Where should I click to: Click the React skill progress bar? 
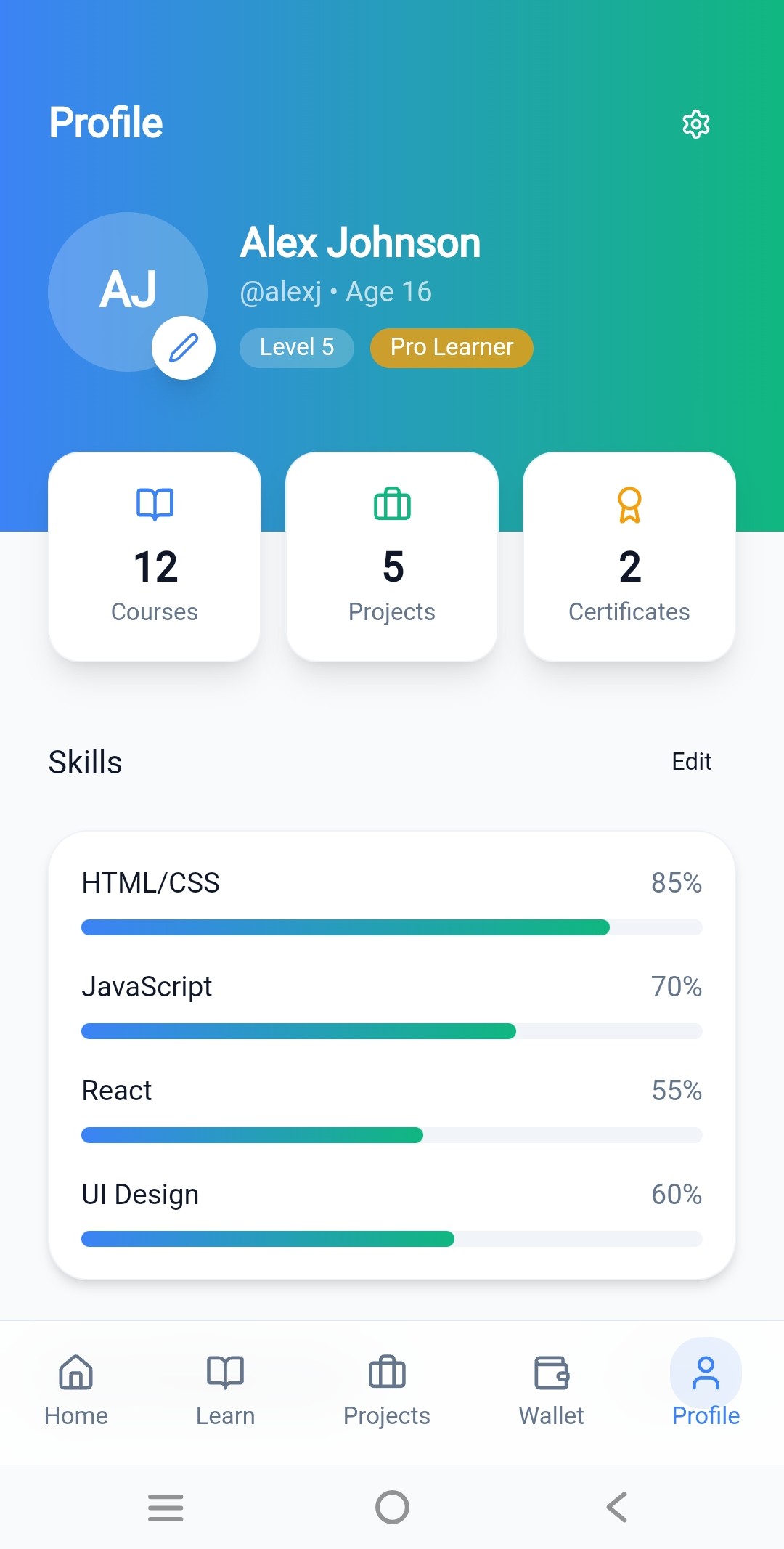[392, 1135]
